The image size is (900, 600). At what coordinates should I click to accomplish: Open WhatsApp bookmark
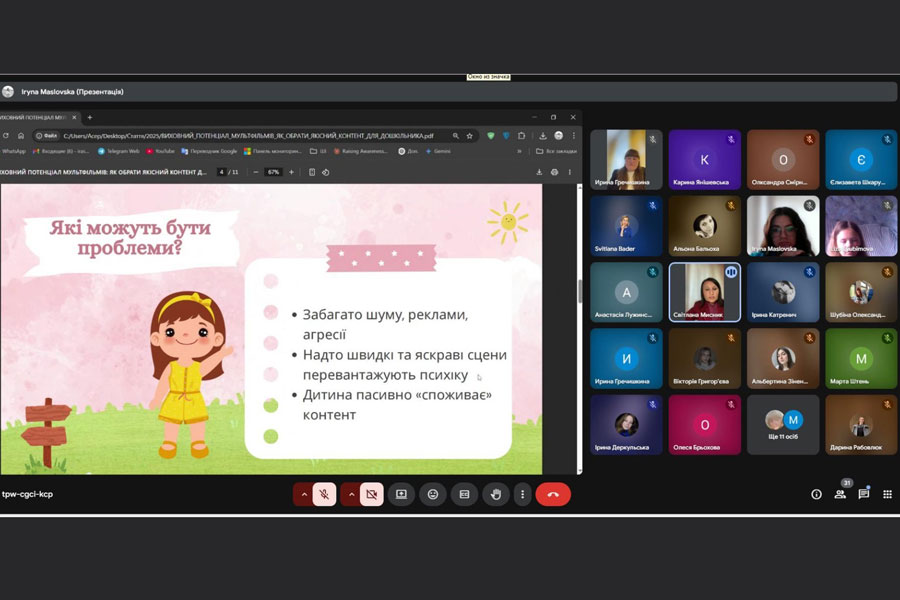[13, 152]
